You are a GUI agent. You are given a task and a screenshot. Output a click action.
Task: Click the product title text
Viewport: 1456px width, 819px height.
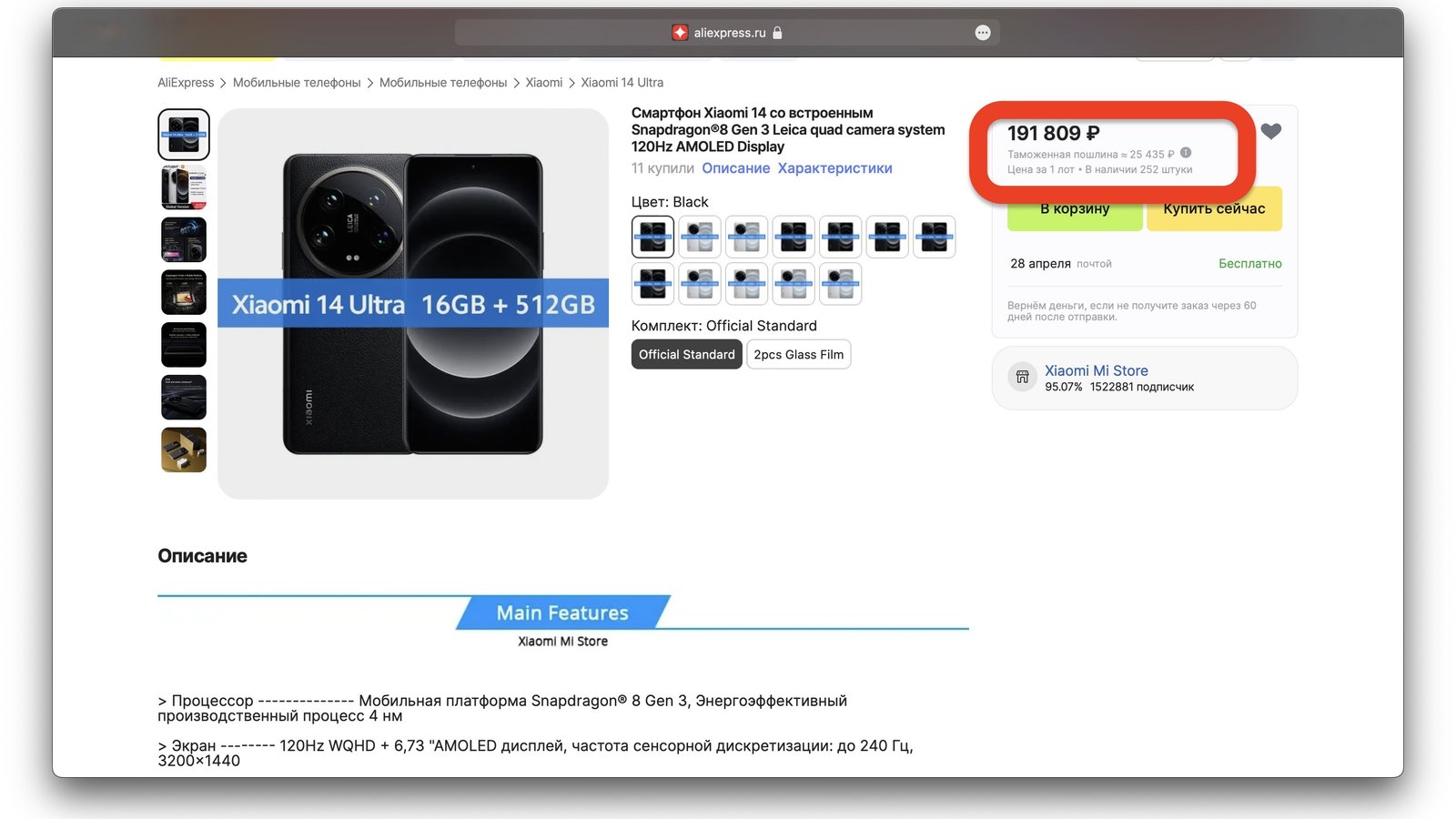click(788, 129)
